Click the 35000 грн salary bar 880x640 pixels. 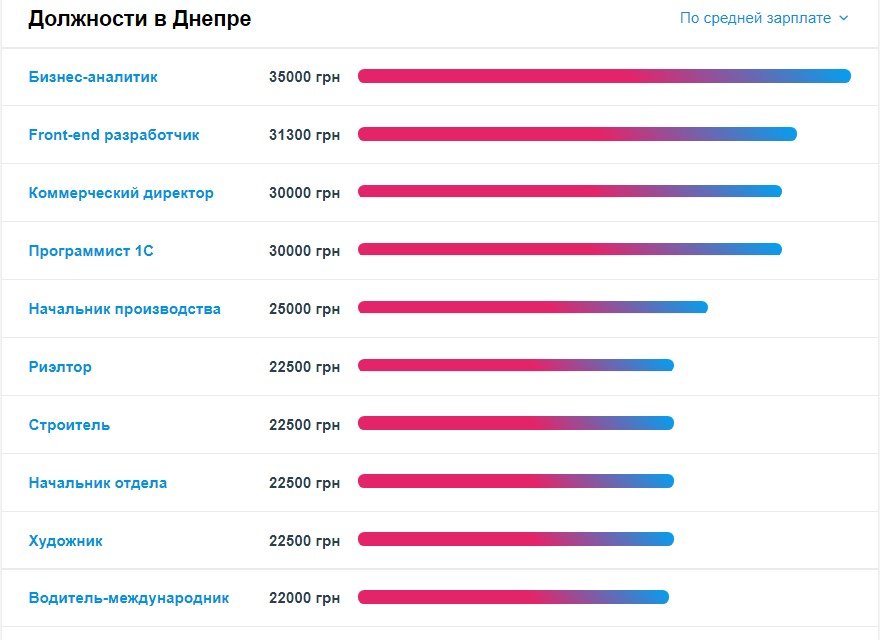coord(604,77)
